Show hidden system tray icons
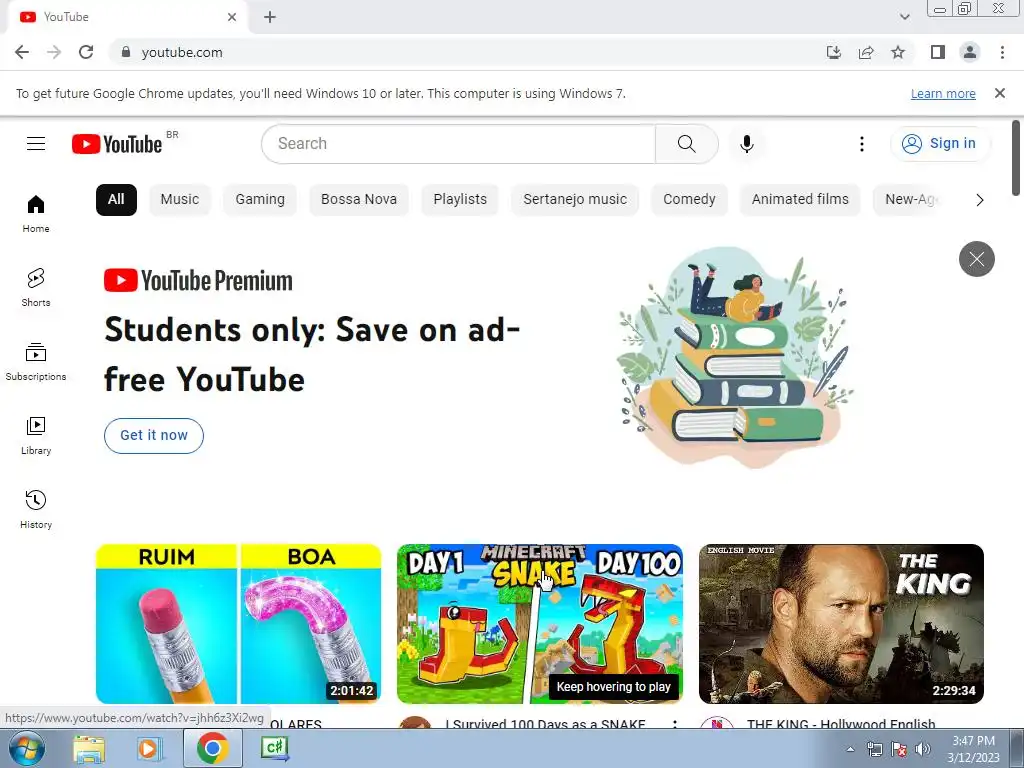The width and height of the screenshot is (1024, 768). [x=850, y=749]
